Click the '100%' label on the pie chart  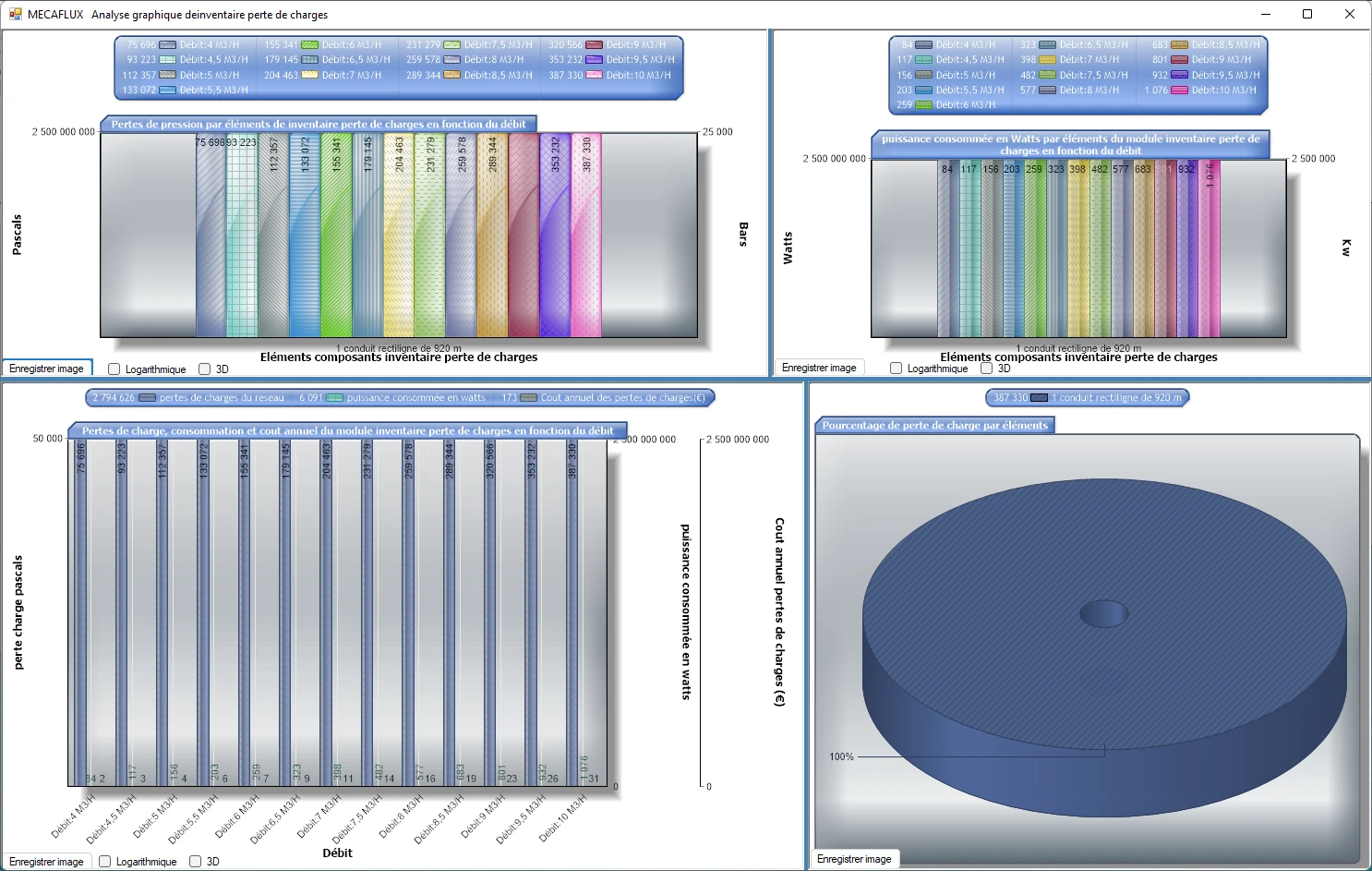(841, 756)
